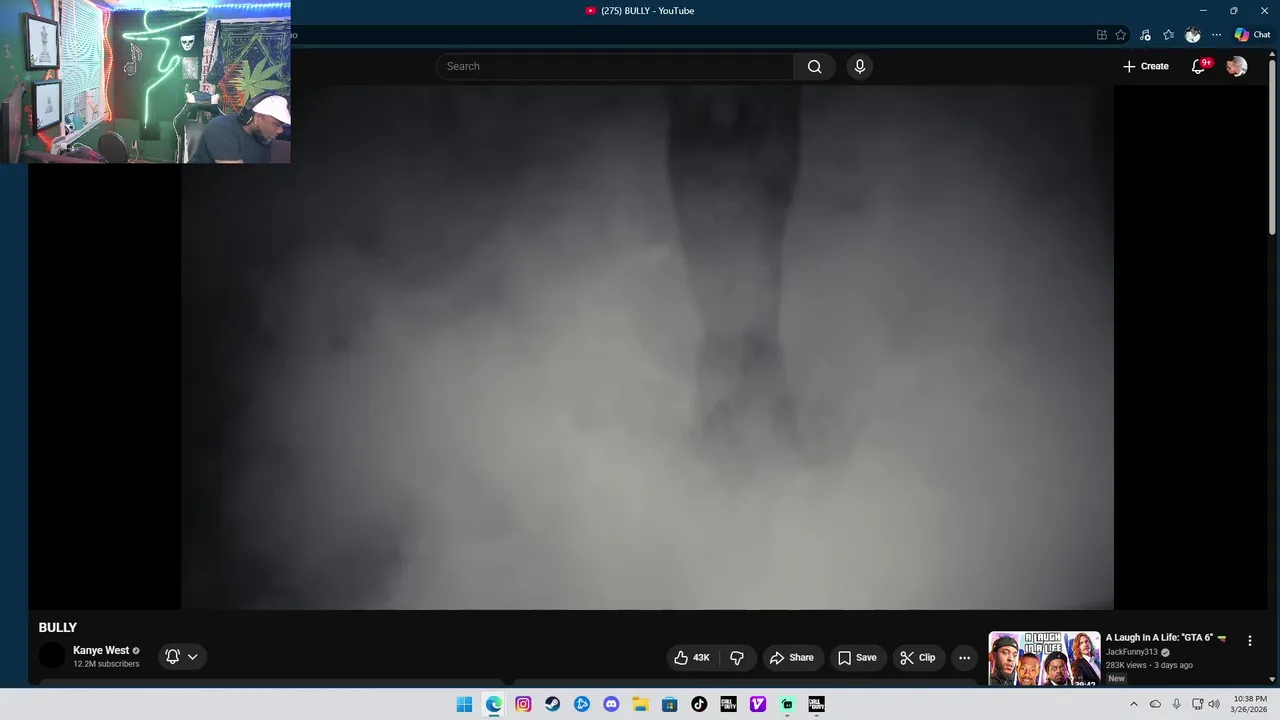Dislike the BULLY video
This screenshot has height=720, width=1280.
click(737, 657)
